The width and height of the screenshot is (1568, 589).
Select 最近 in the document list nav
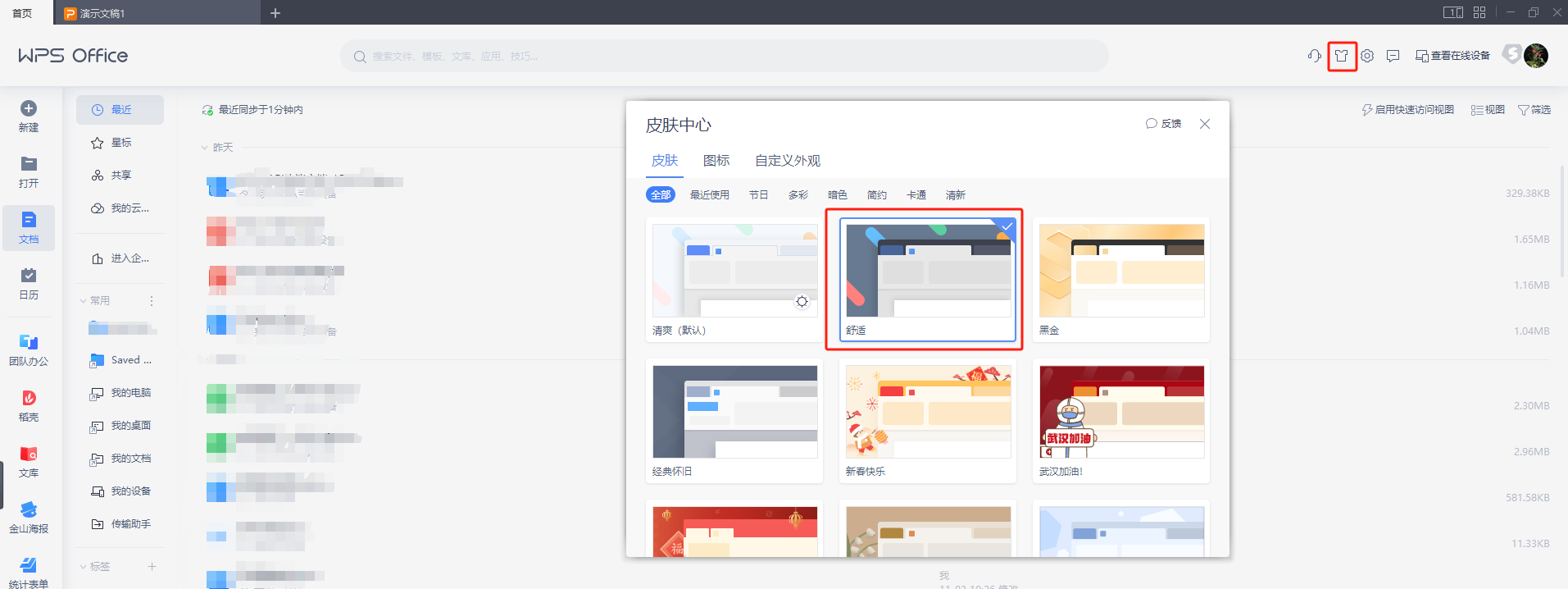(x=120, y=110)
